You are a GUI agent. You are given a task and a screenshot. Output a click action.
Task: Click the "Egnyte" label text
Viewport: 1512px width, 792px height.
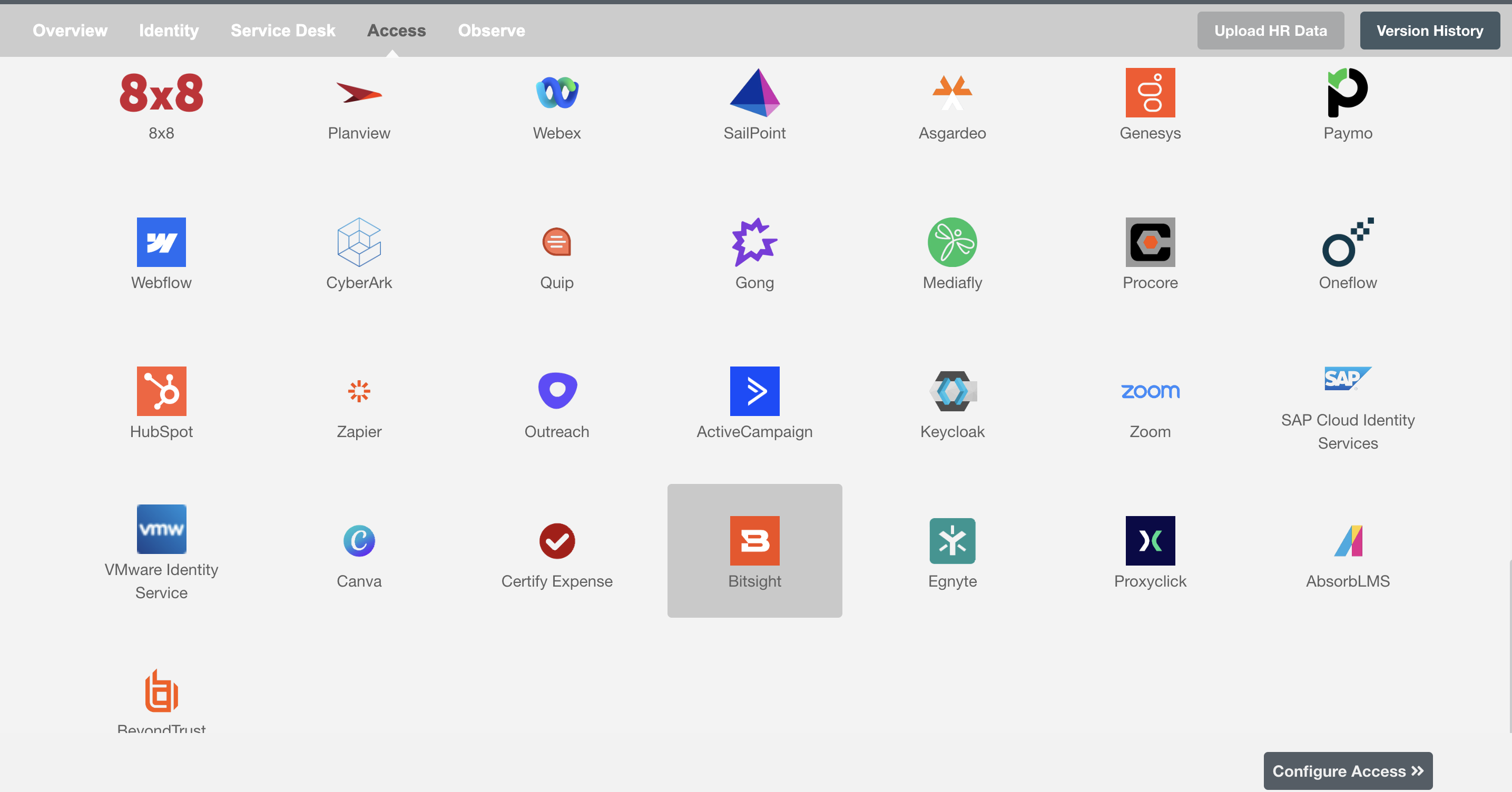tap(952, 581)
